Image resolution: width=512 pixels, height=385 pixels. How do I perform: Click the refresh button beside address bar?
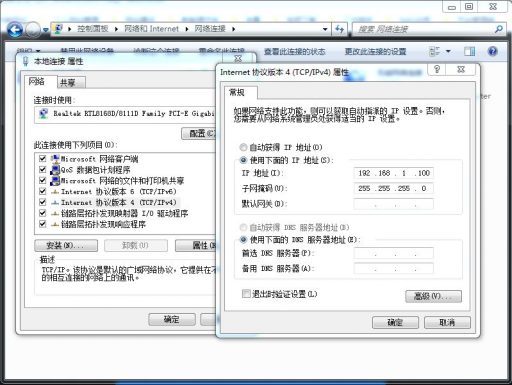pos(339,29)
